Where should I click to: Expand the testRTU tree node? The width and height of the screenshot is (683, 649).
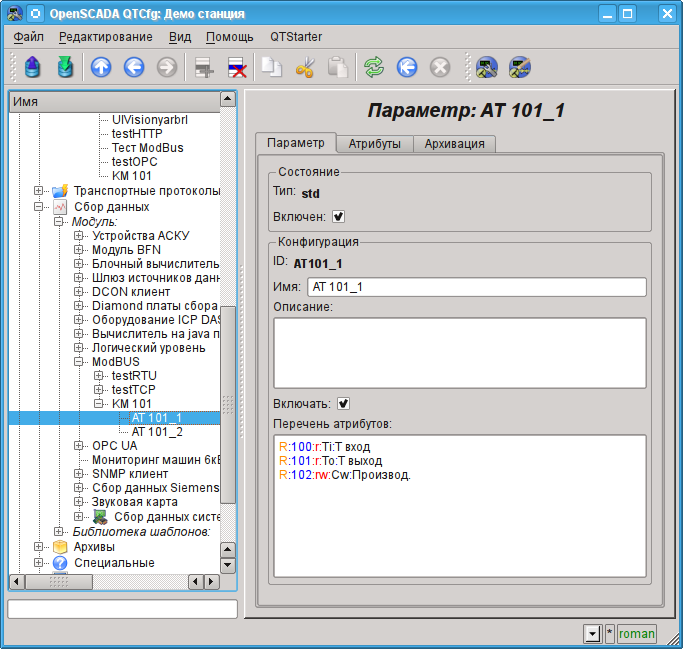[98, 376]
